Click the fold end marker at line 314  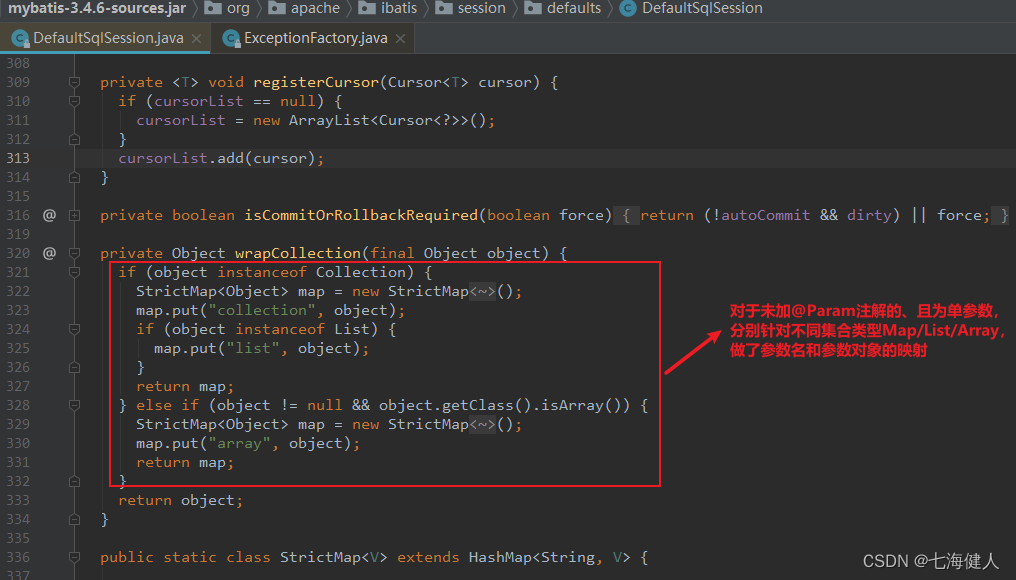tap(73, 176)
